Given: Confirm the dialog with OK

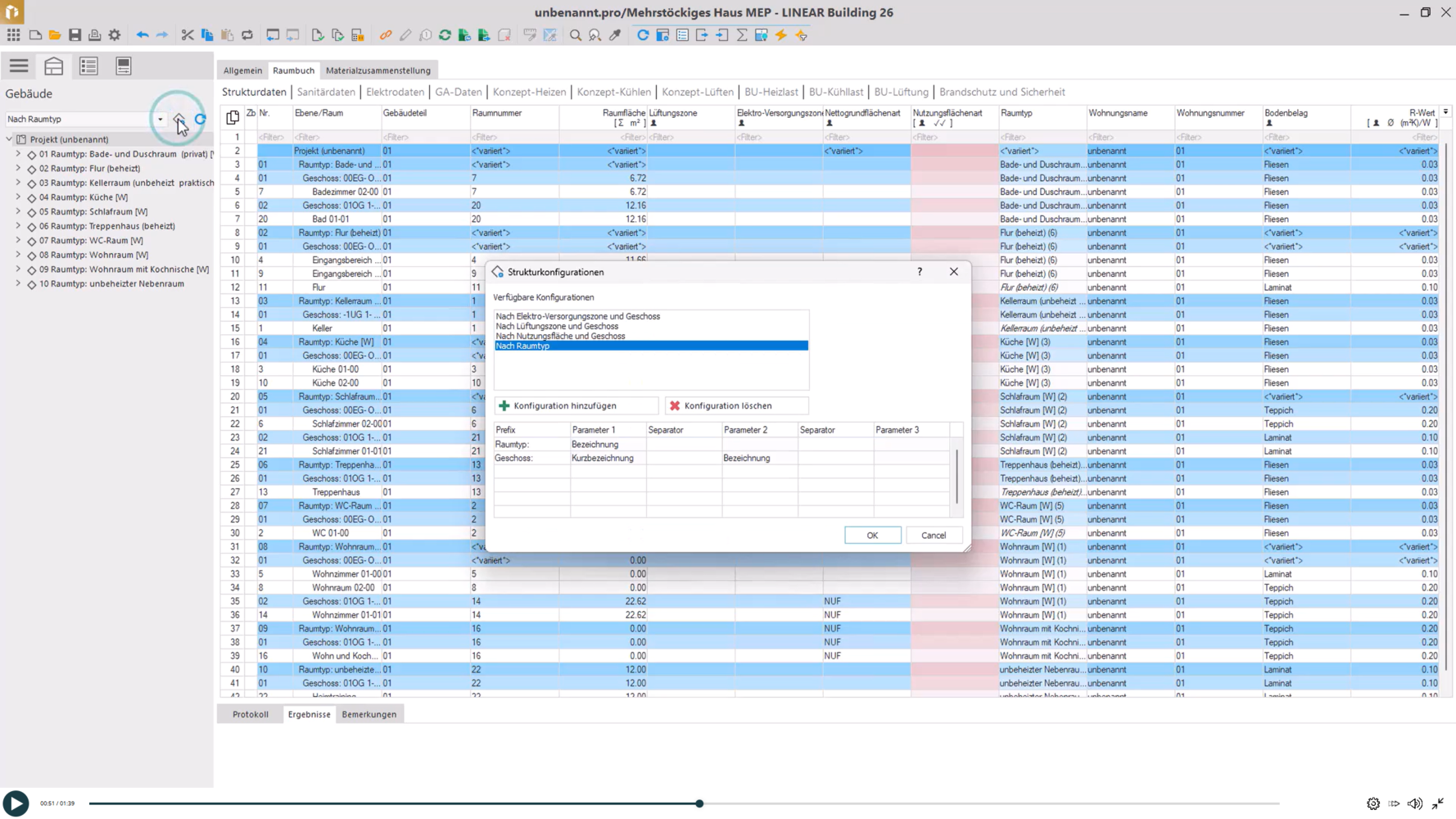Looking at the screenshot, I should coord(872,535).
